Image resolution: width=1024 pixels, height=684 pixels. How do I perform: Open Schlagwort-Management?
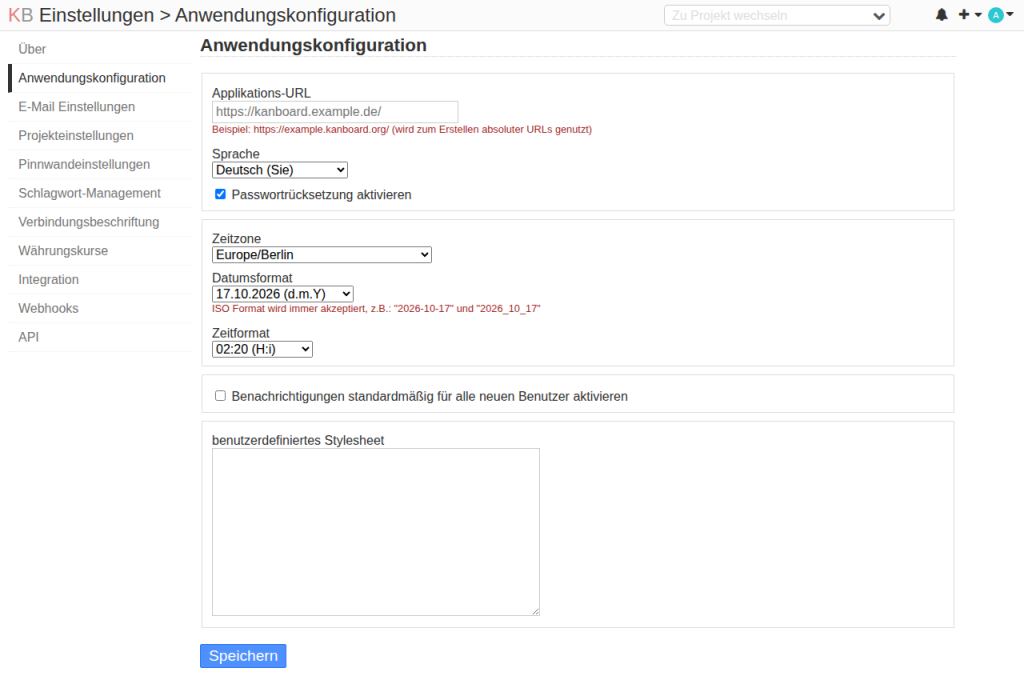[89, 193]
